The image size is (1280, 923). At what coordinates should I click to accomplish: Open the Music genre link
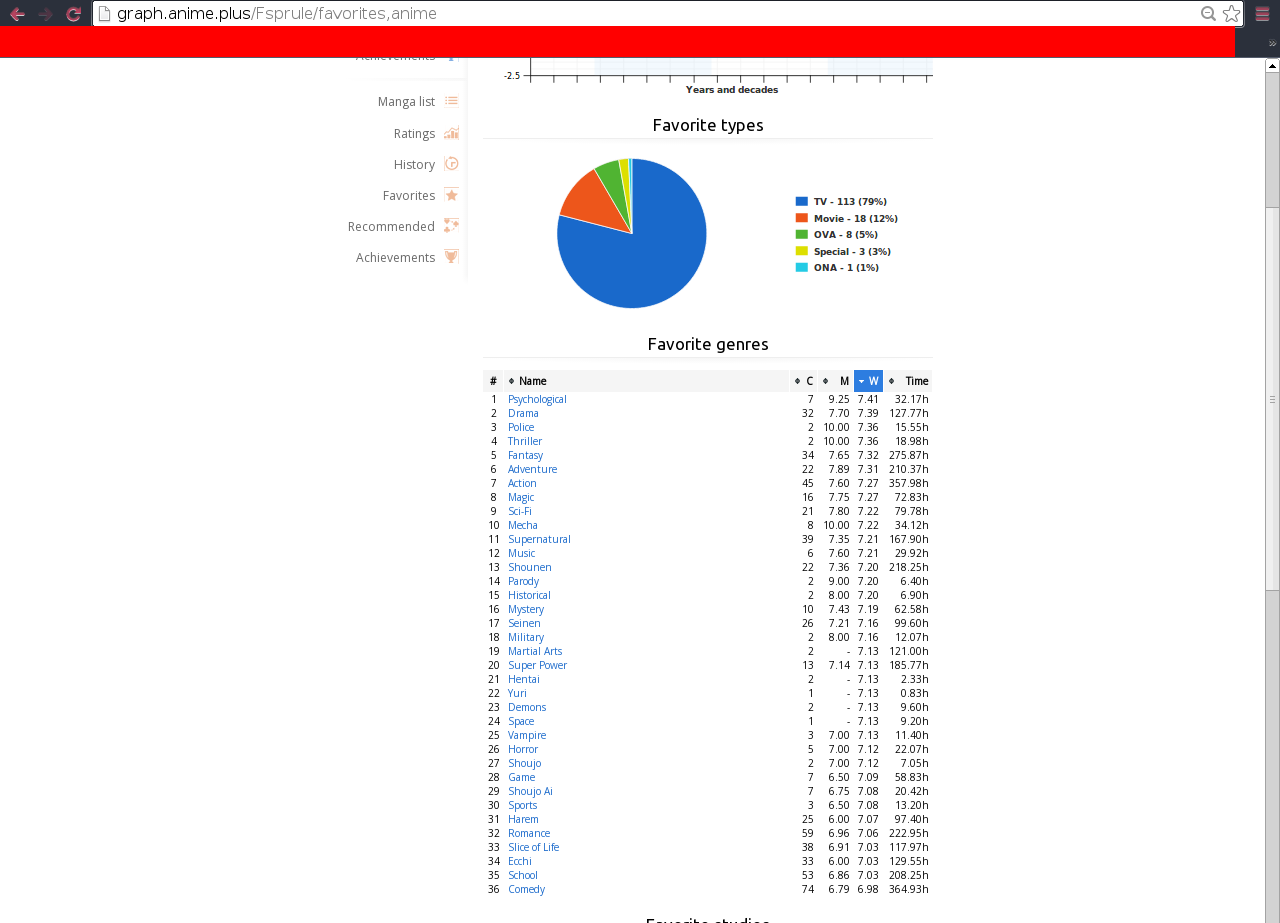pyautogui.click(x=522, y=554)
